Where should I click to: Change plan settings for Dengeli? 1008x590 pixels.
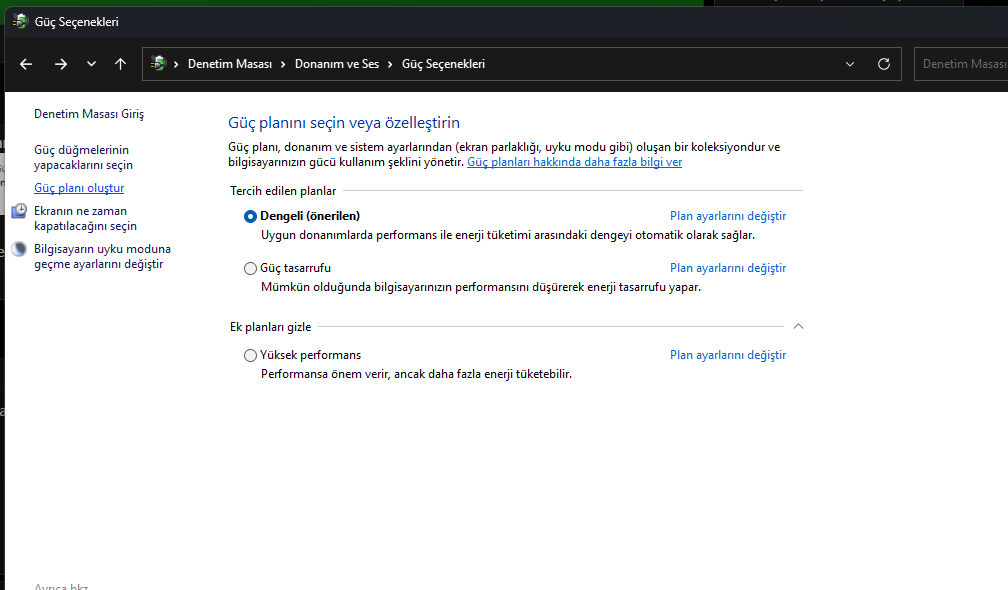pyautogui.click(x=728, y=216)
